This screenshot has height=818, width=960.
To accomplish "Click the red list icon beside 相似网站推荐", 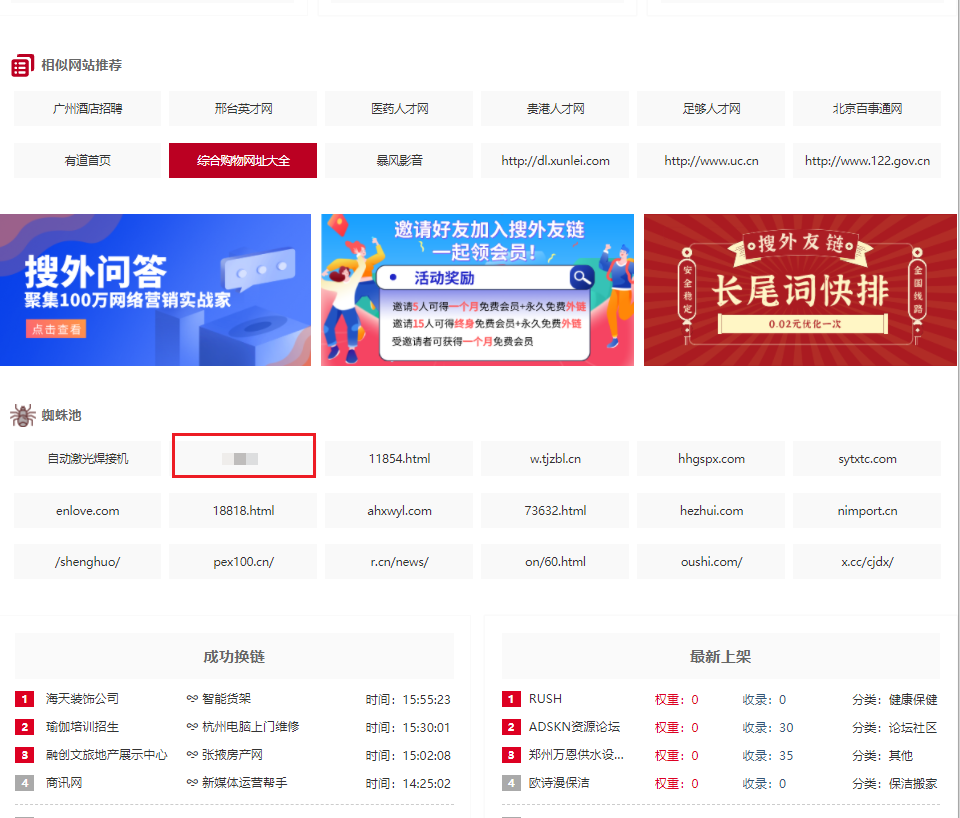I will tap(22, 66).
